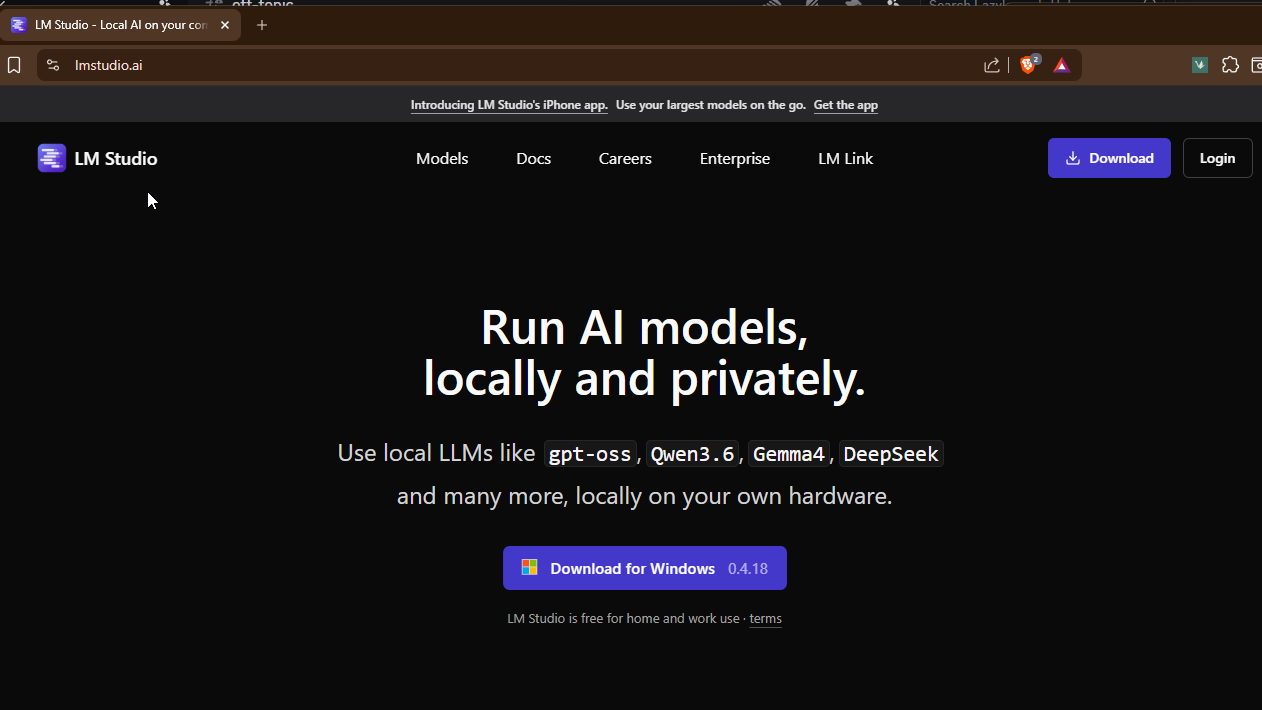Click the version number 0.4.18
Image resolution: width=1262 pixels, height=710 pixels.
pyautogui.click(x=748, y=568)
